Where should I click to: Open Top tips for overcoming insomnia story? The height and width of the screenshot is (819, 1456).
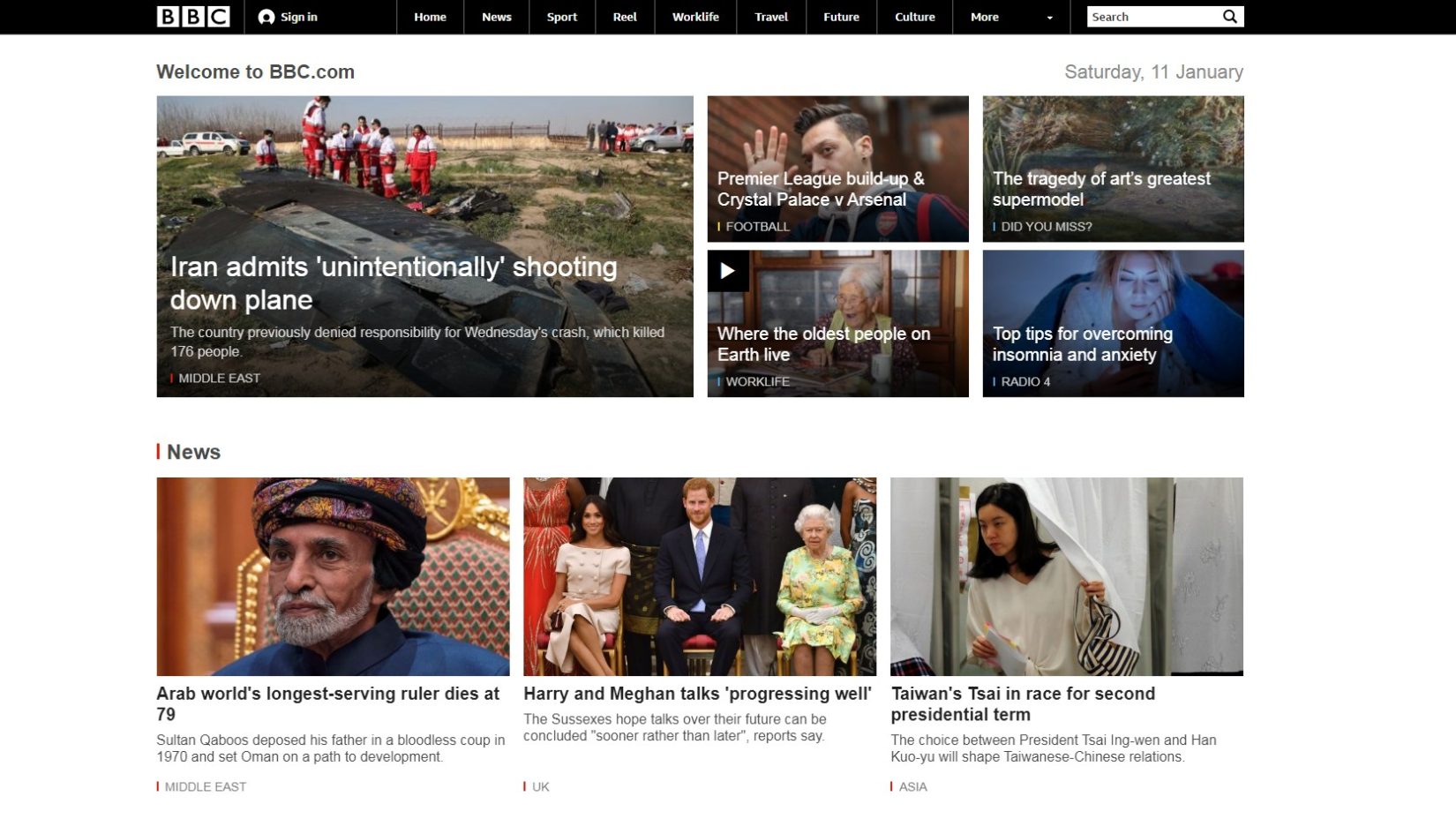(x=1082, y=344)
